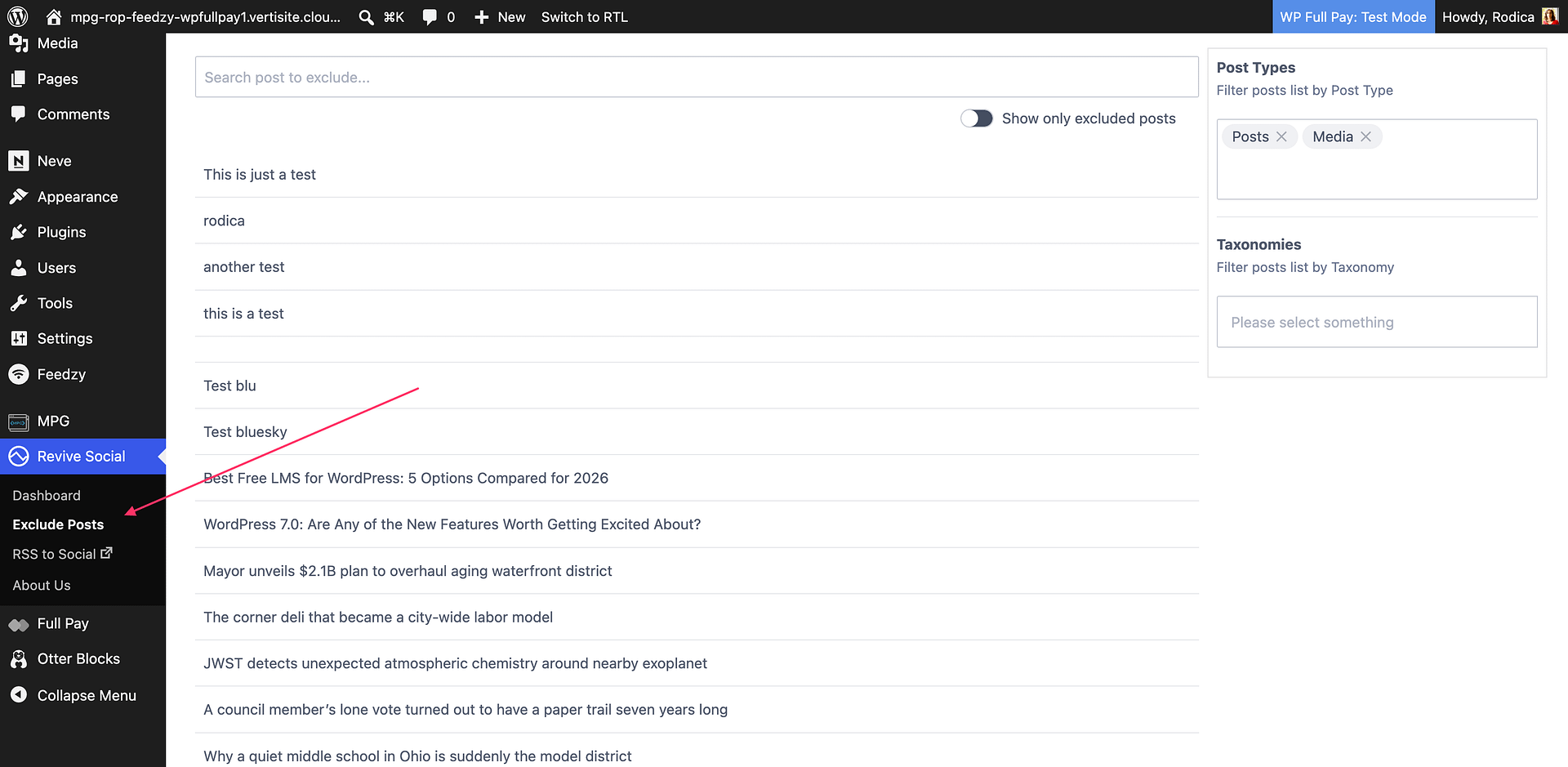Open the Plugins menu label

(61, 232)
